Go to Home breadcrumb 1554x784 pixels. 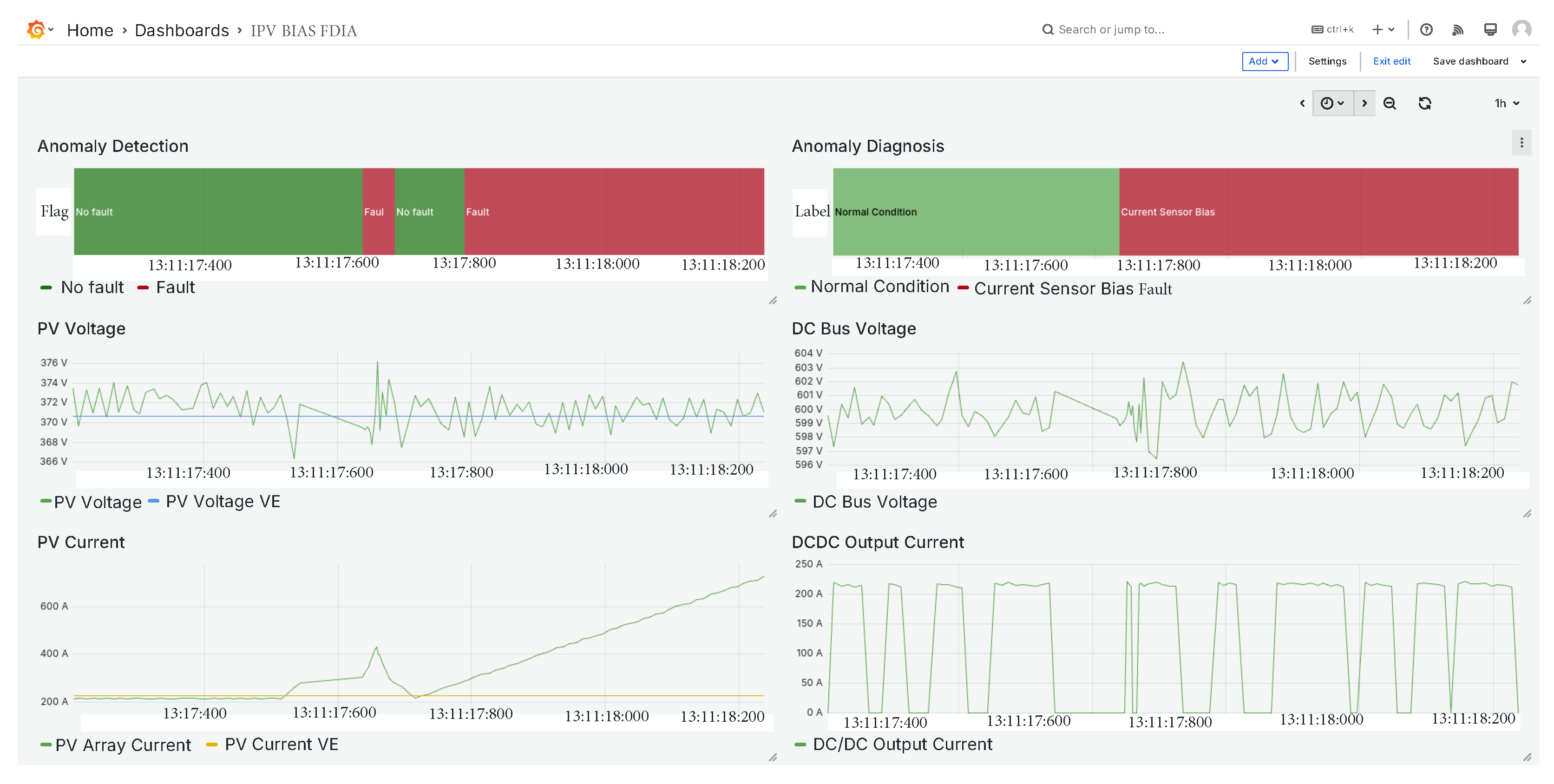click(90, 30)
